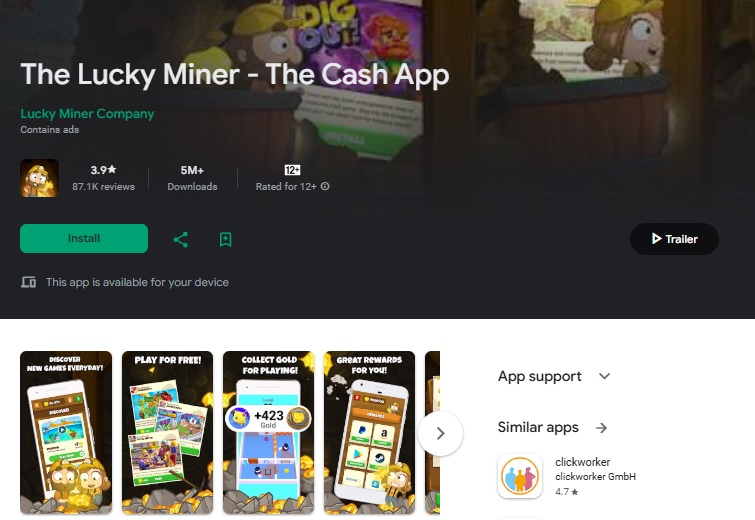Click the Lucky Miner app icon

tap(39, 178)
